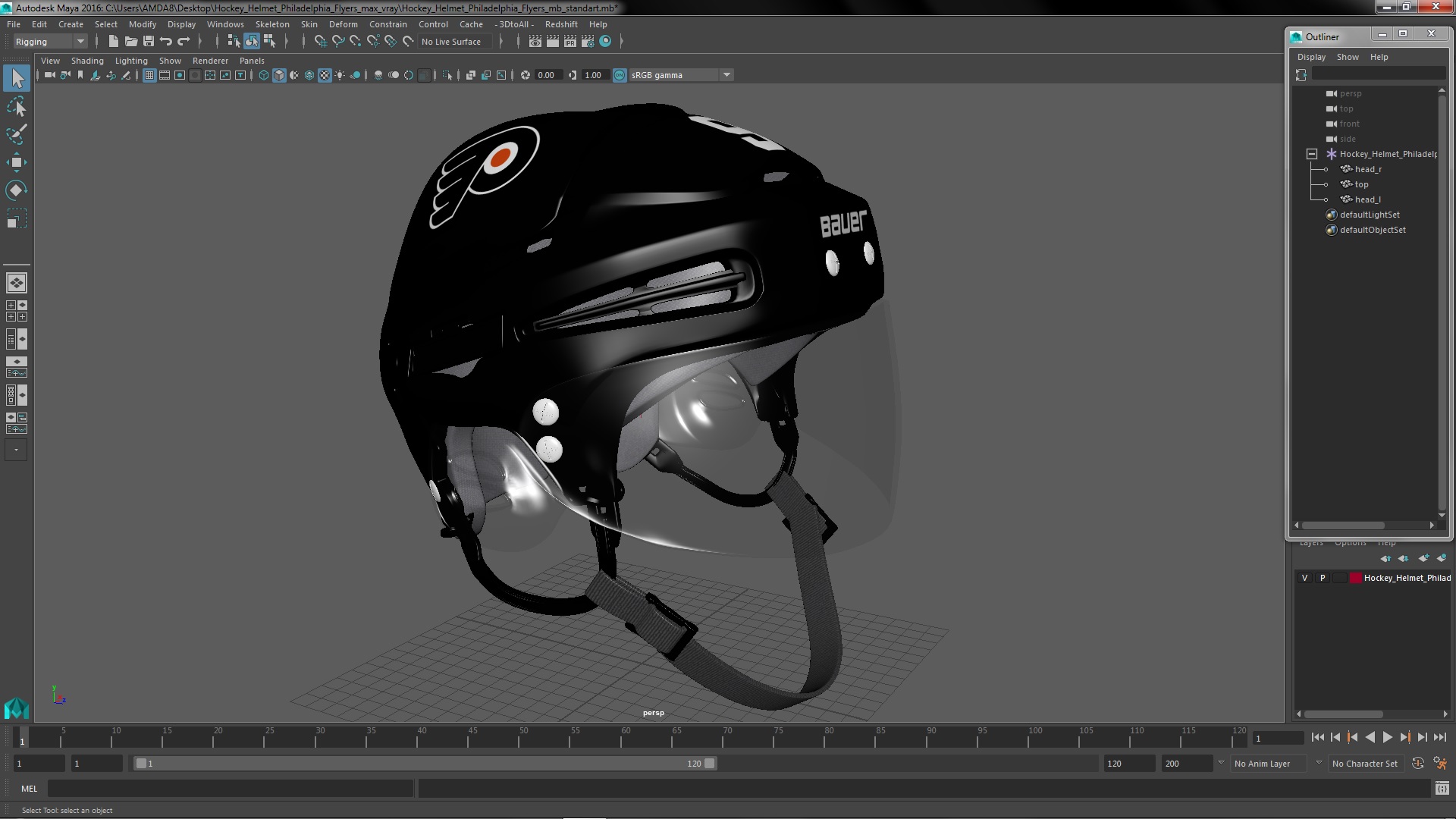
Task: Play the animation forwards
Action: 1387,737
